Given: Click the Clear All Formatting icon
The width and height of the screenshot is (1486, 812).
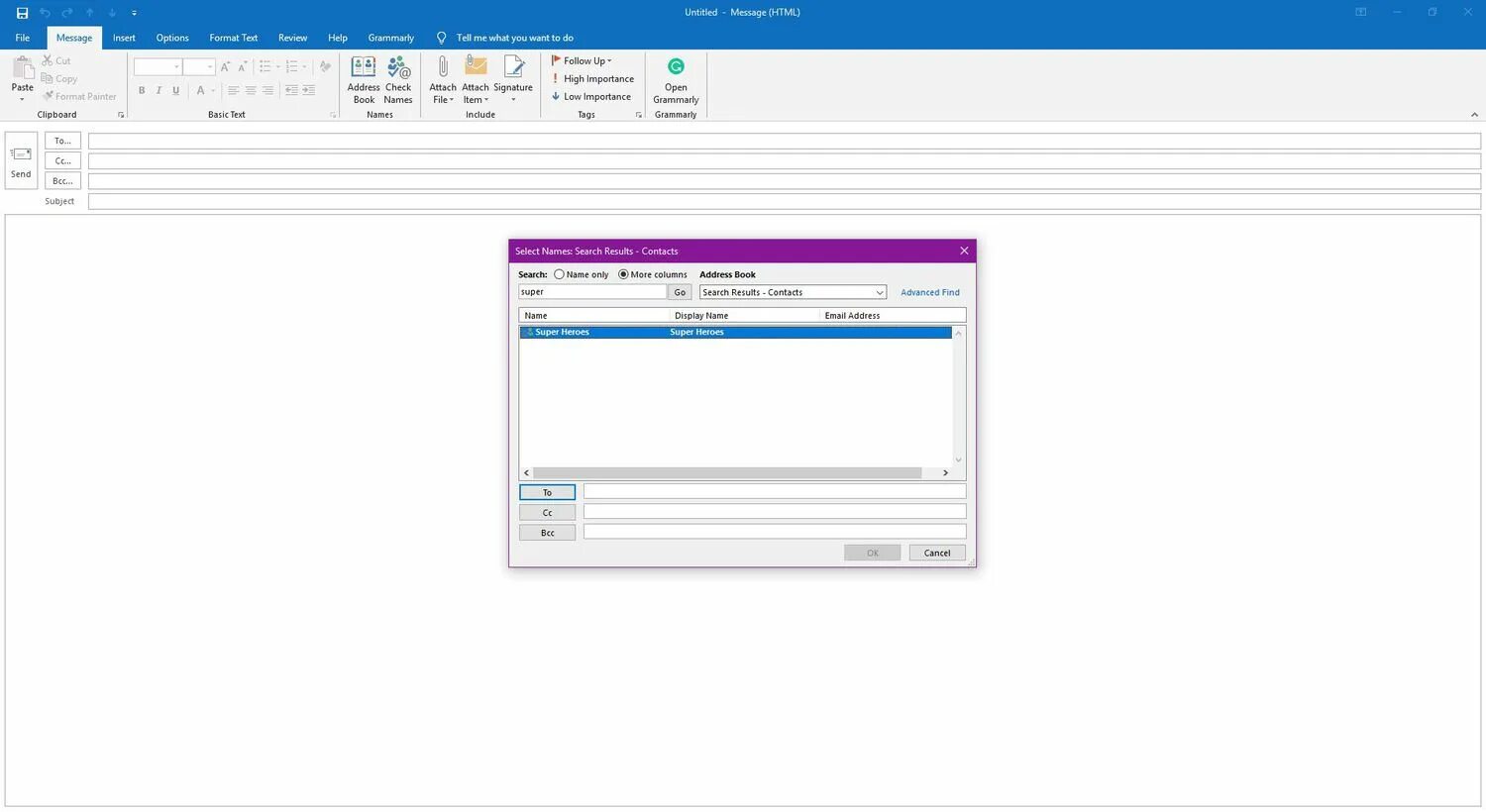Looking at the screenshot, I should 325,66.
